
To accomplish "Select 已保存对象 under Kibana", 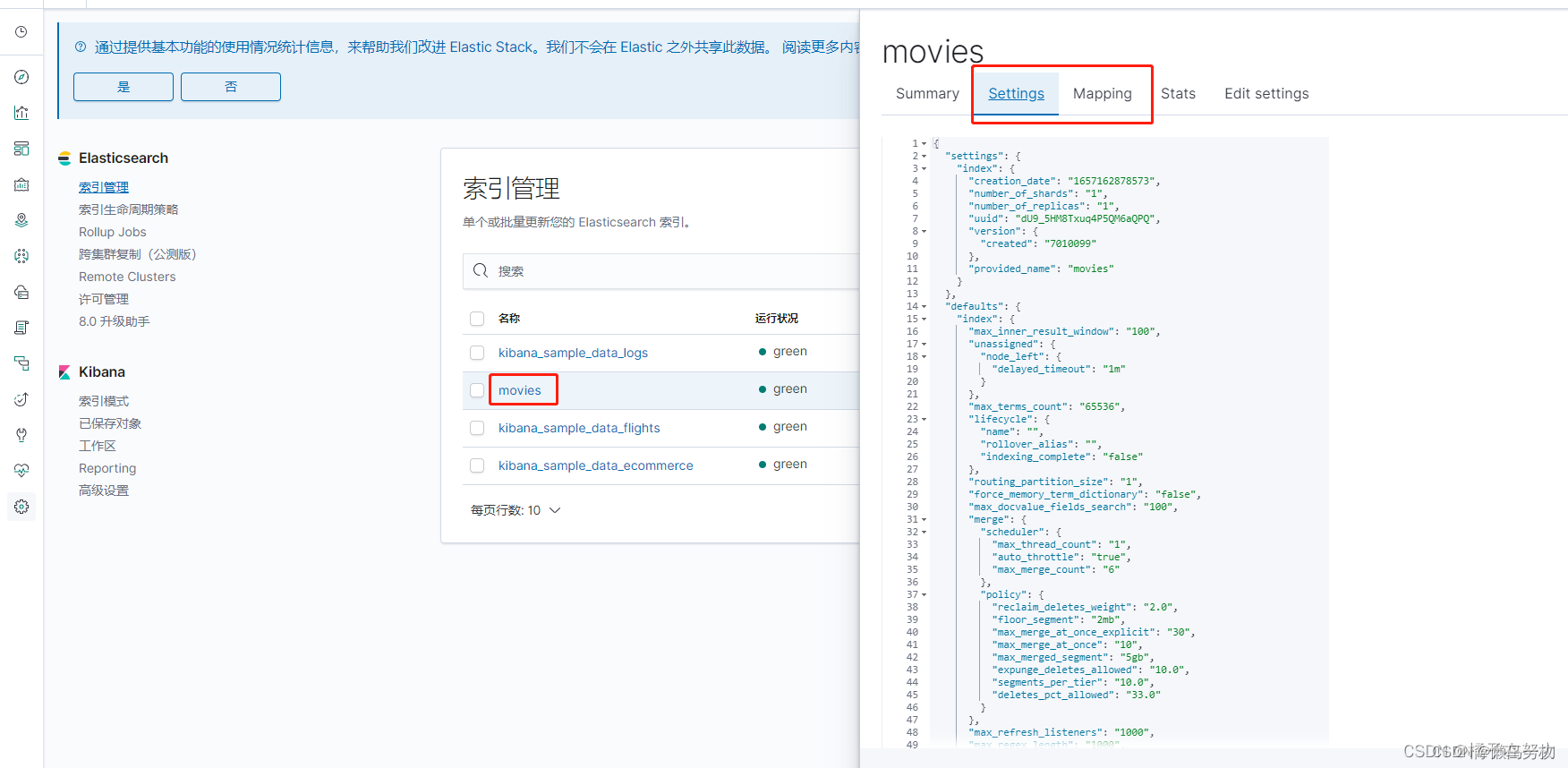I will [x=110, y=423].
